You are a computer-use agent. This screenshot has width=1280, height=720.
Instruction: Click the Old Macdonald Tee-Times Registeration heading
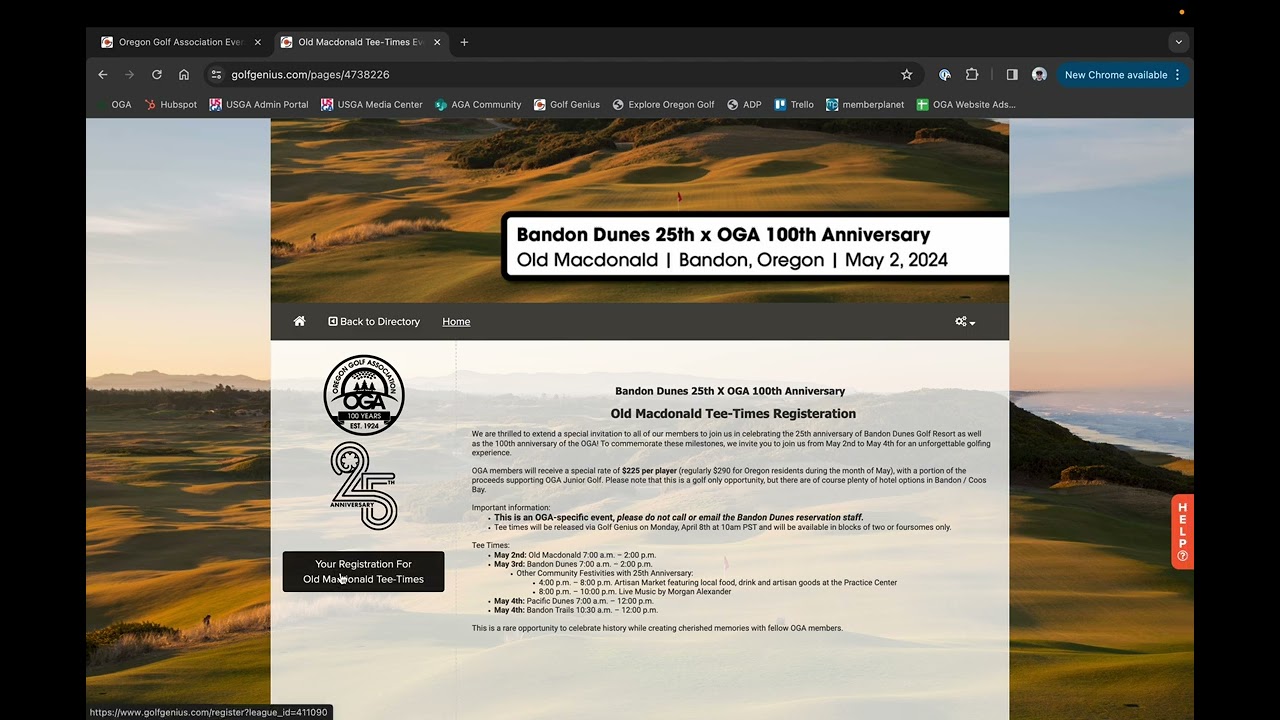pyautogui.click(x=733, y=413)
